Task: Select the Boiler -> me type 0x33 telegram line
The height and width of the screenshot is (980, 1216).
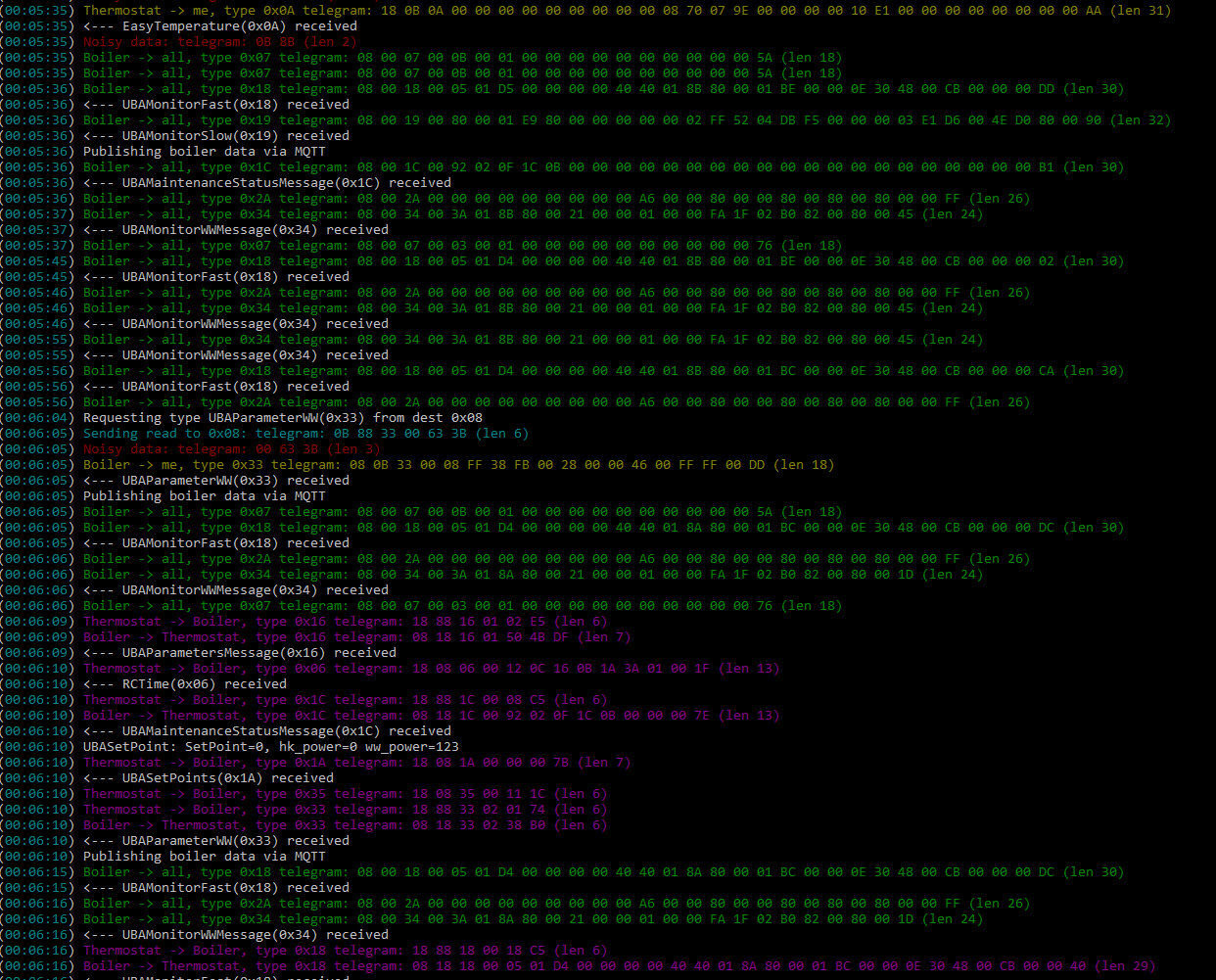Action: pos(323,464)
